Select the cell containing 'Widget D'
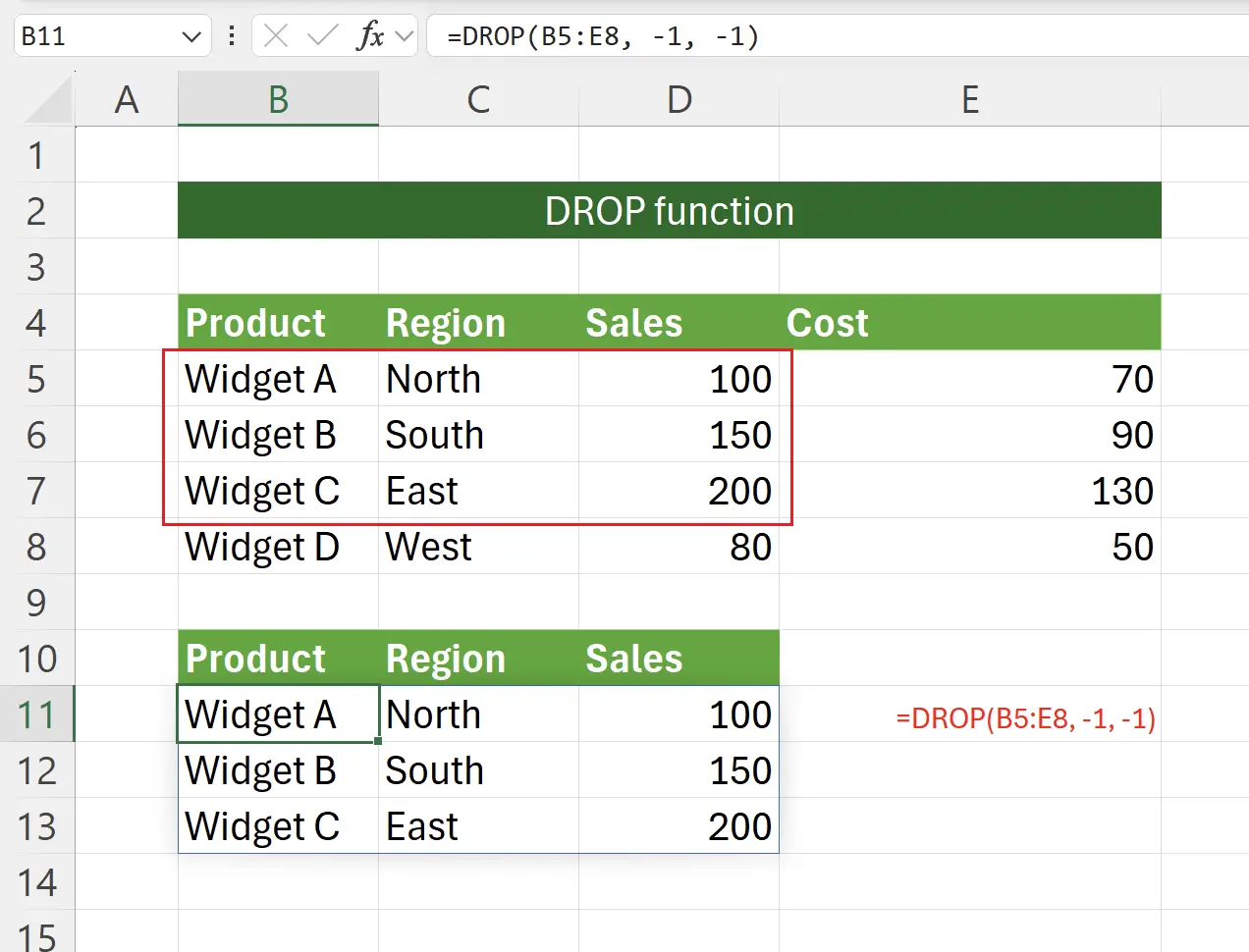 260,547
